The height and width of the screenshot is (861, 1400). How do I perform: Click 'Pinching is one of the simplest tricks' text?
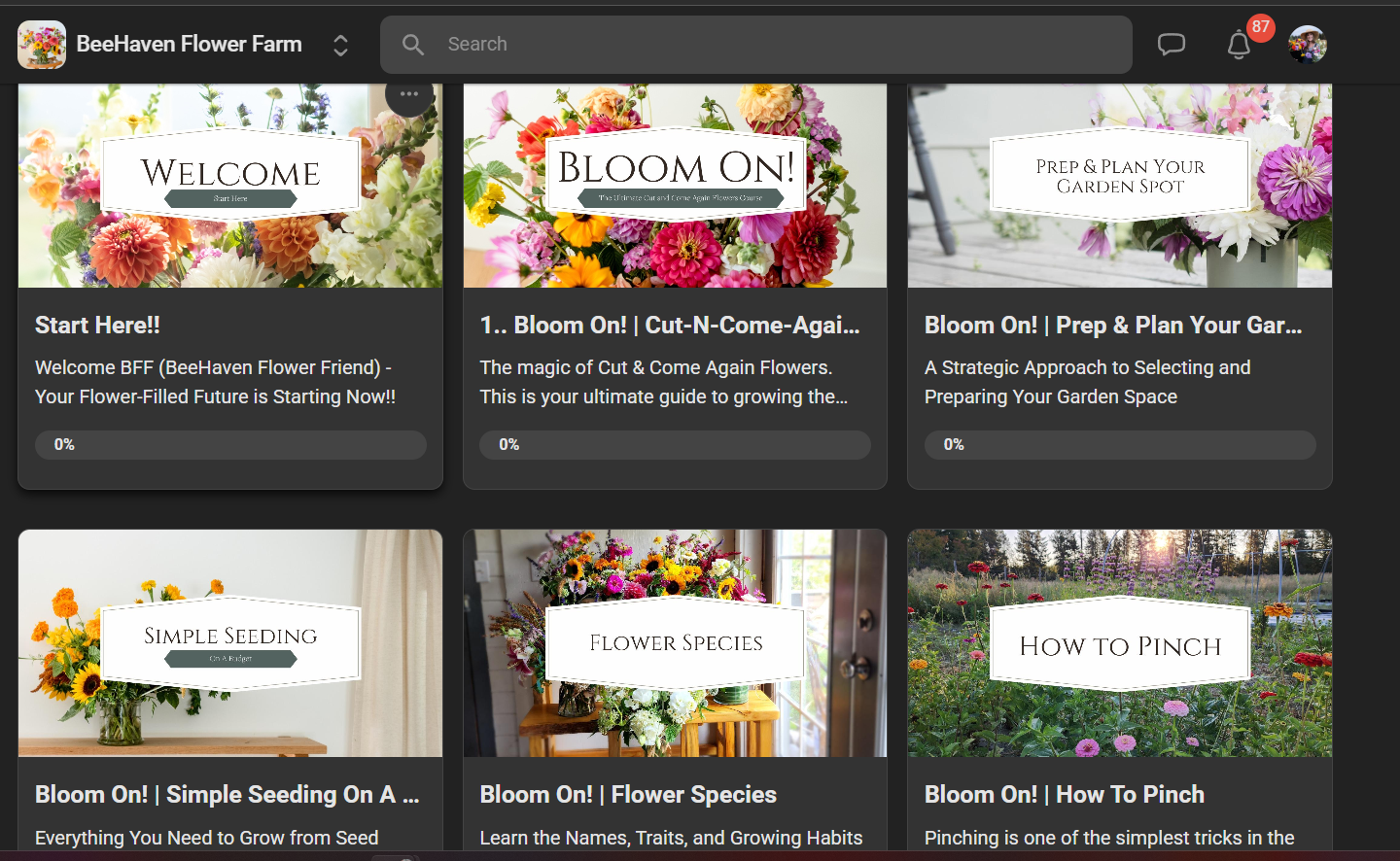1109,838
